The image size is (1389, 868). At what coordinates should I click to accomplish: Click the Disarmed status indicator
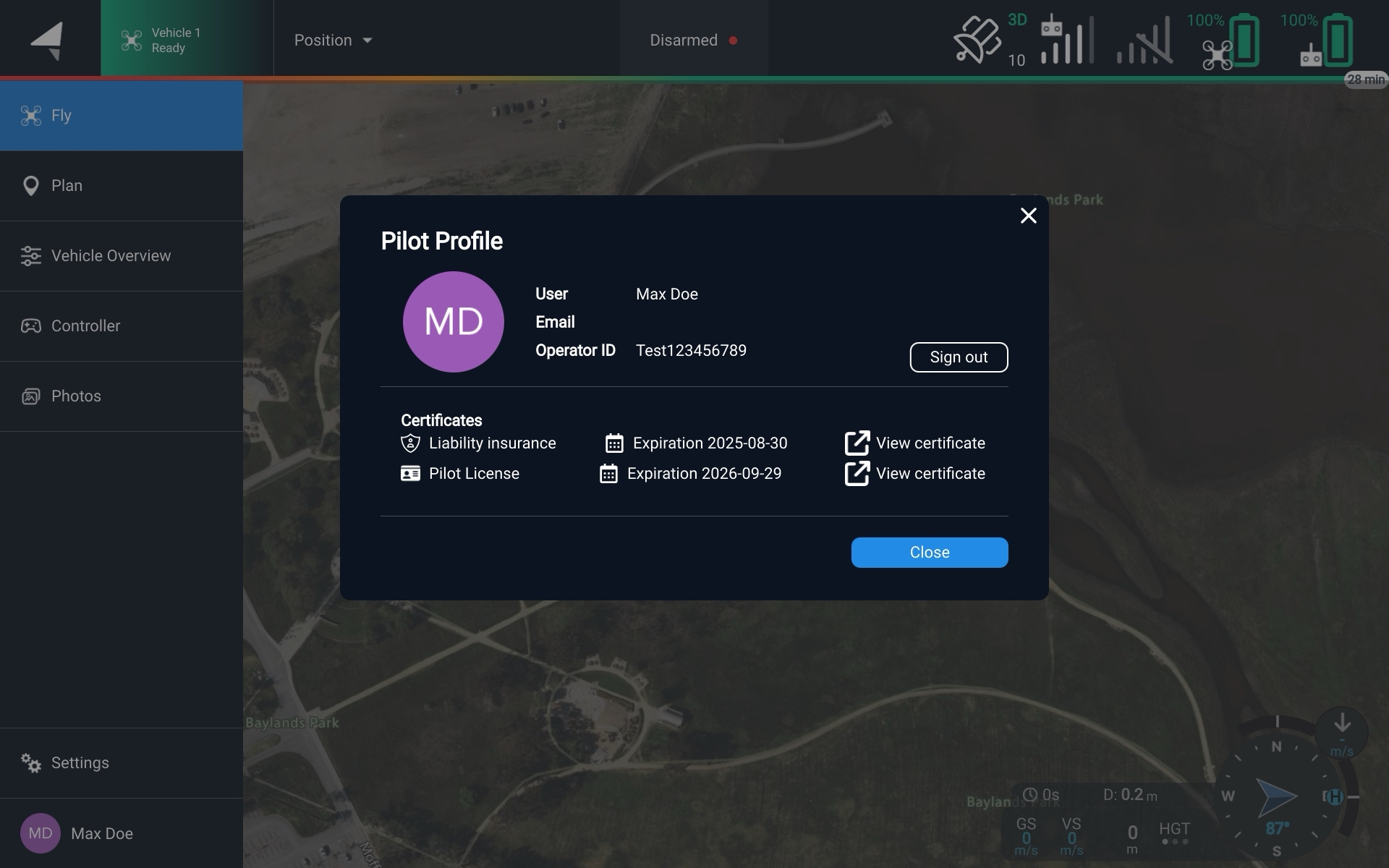click(693, 40)
